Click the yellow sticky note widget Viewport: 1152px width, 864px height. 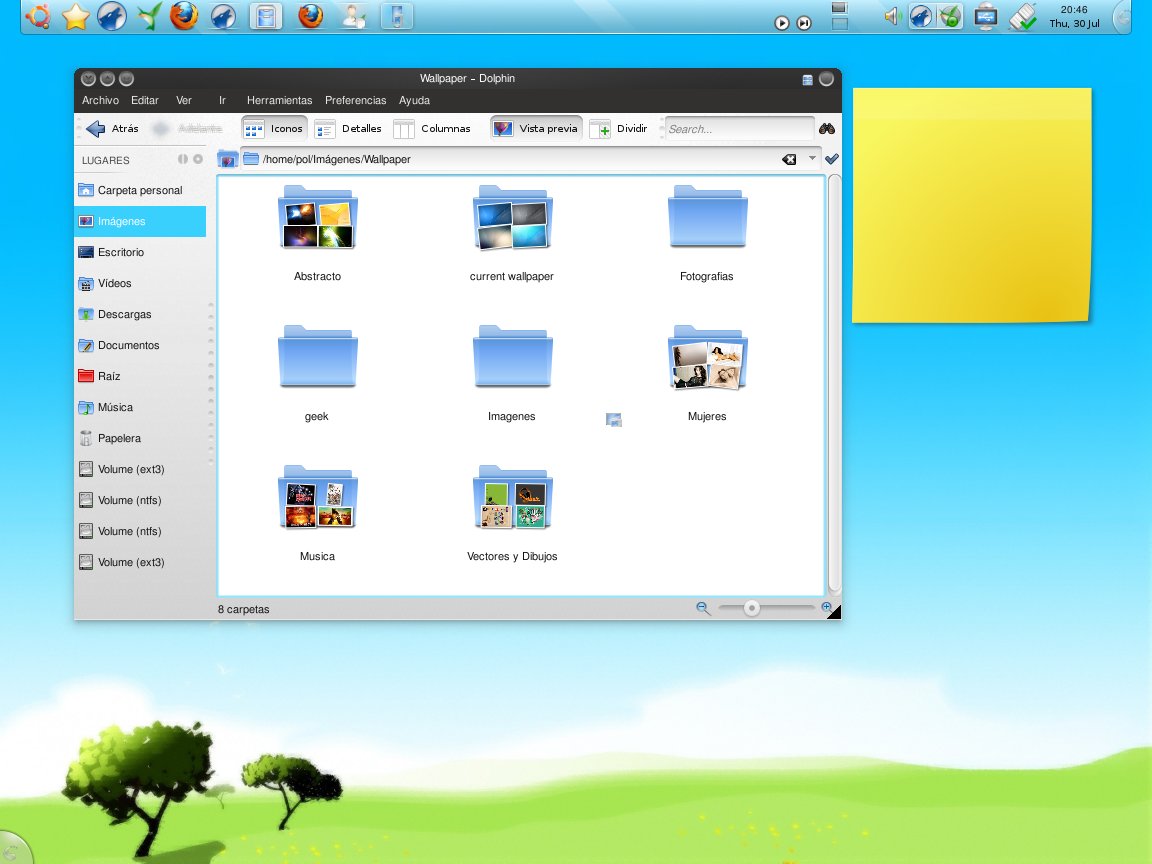point(971,205)
